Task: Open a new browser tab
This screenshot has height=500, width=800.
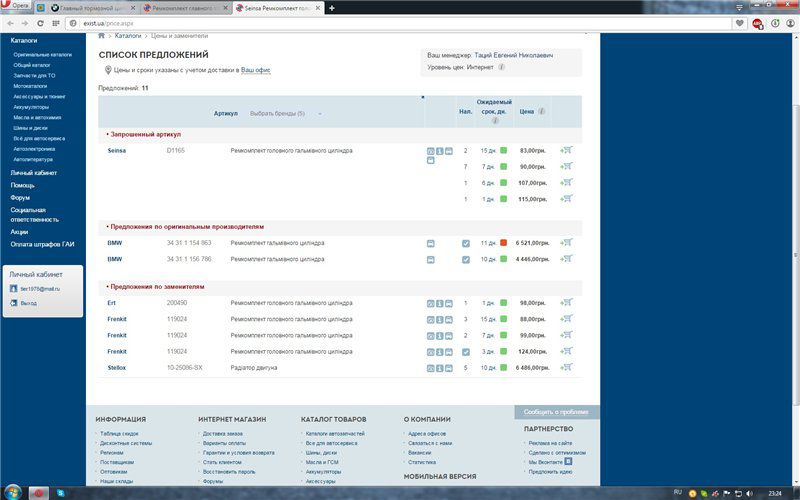Action: 332,8
